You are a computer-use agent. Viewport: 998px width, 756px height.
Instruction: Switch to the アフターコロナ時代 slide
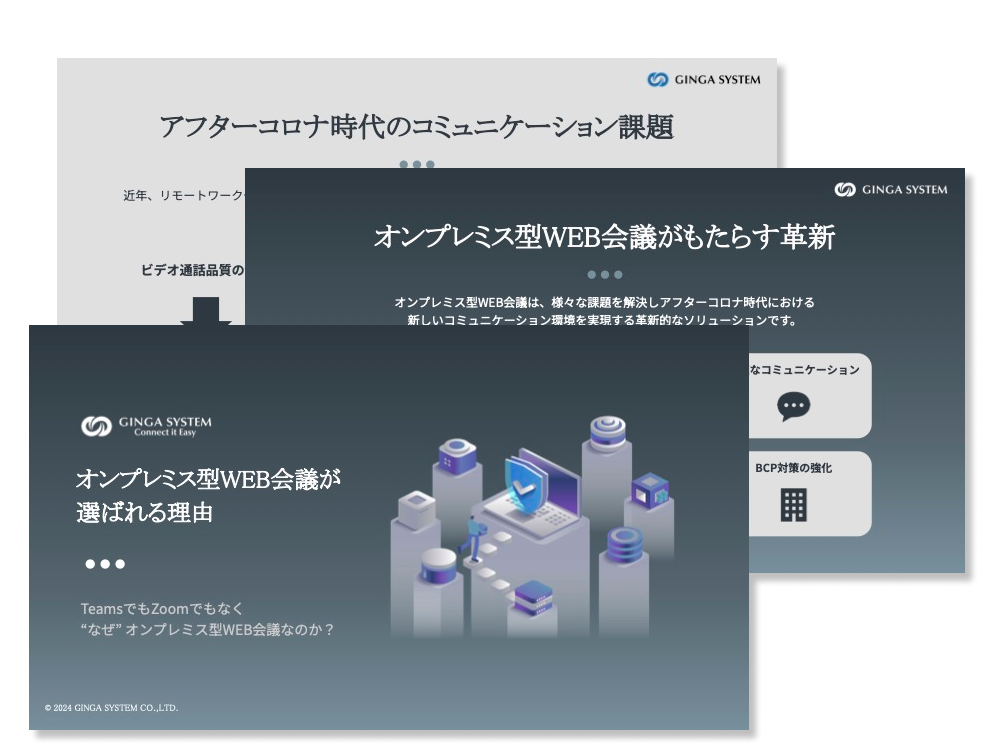click(x=418, y=122)
